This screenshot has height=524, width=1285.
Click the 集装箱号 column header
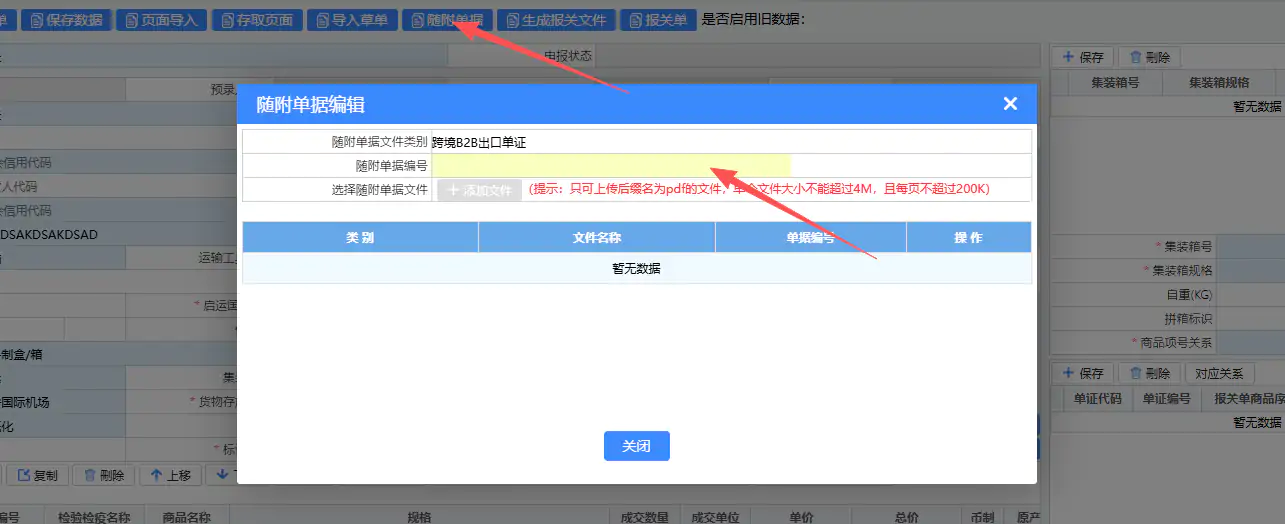pyautogui.click(x=1115, y=83)
